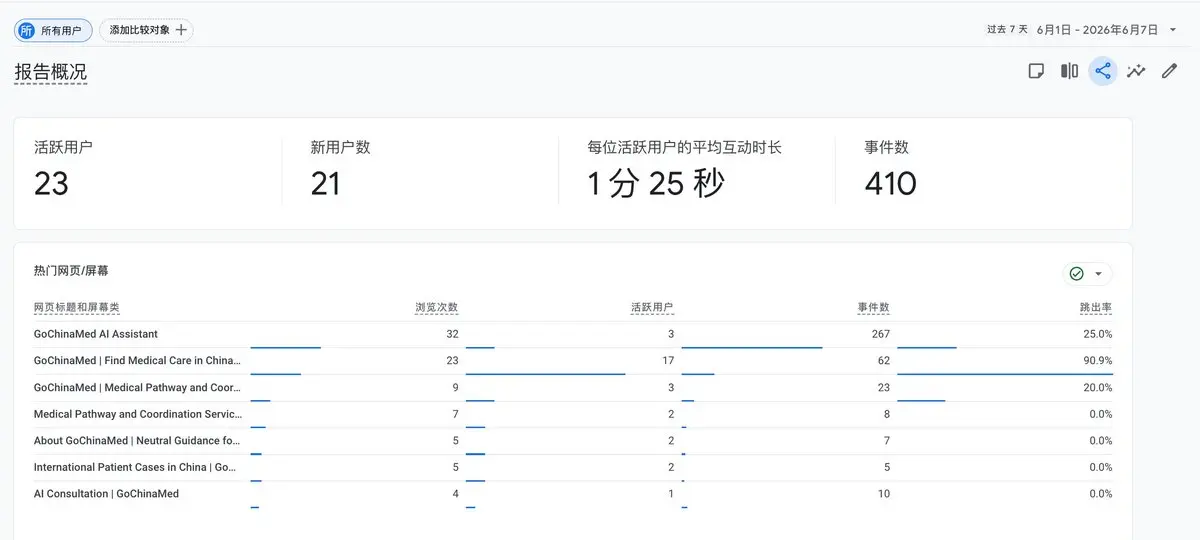Screen dimensions: 1200x540
Task: Expand the card status dropdown arrow
Action: [1098, 274]
